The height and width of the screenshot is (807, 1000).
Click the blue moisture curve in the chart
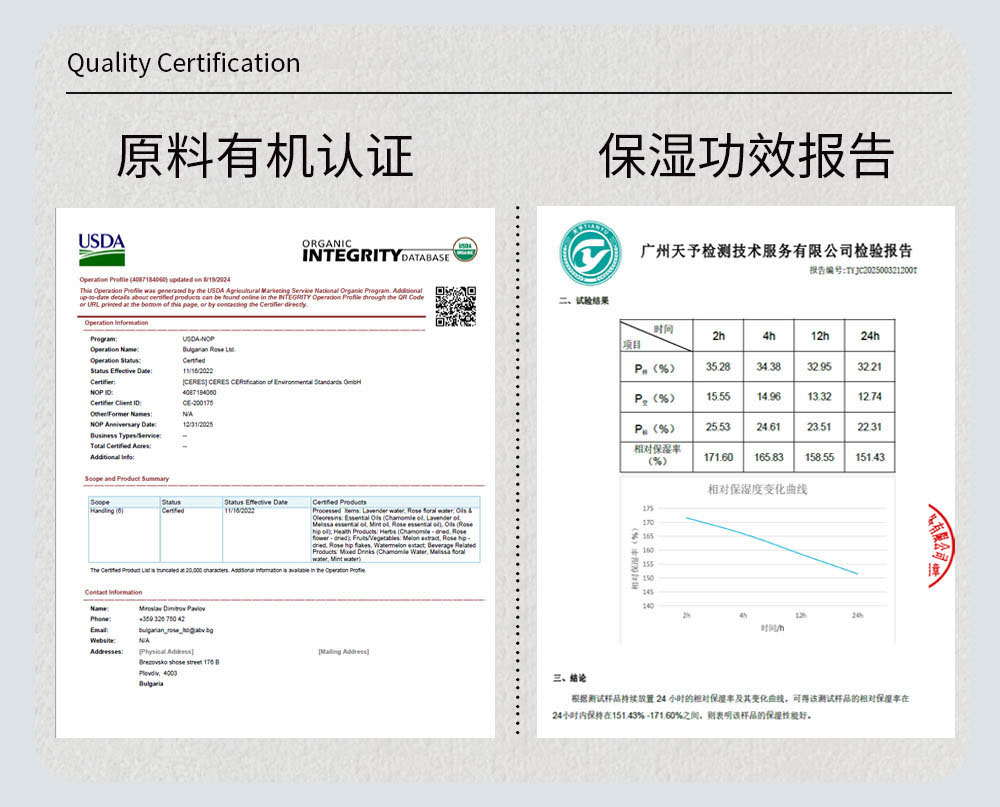(x=772, y=544)
